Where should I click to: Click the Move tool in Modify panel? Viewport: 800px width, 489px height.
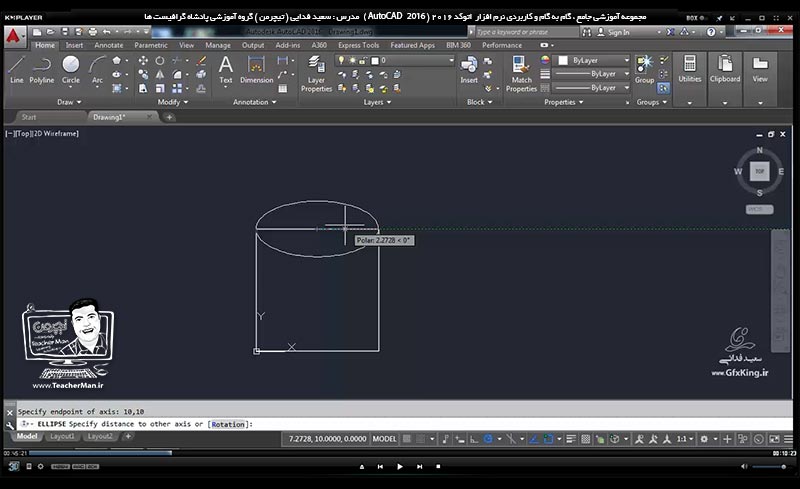[143, 61]
